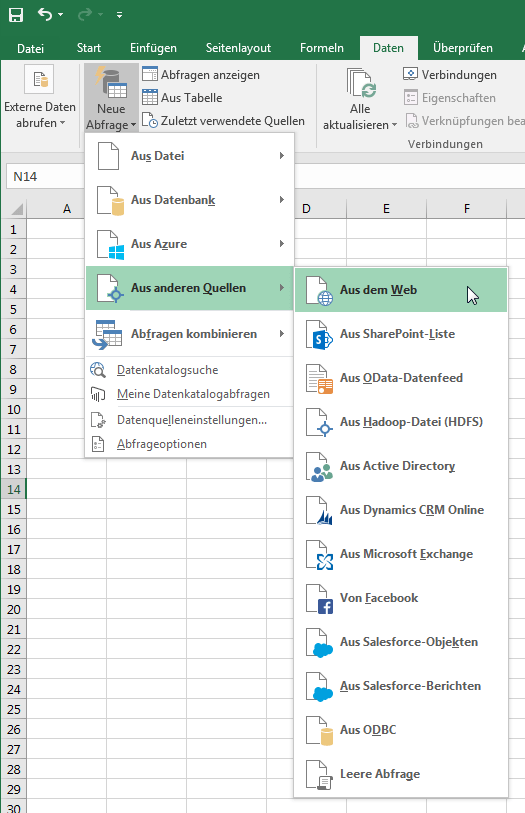Viewport: 525px width, 813px height.
Task: Expand the Aus Azure submenu
Action: pyautogui.click(x=190, y=244)
